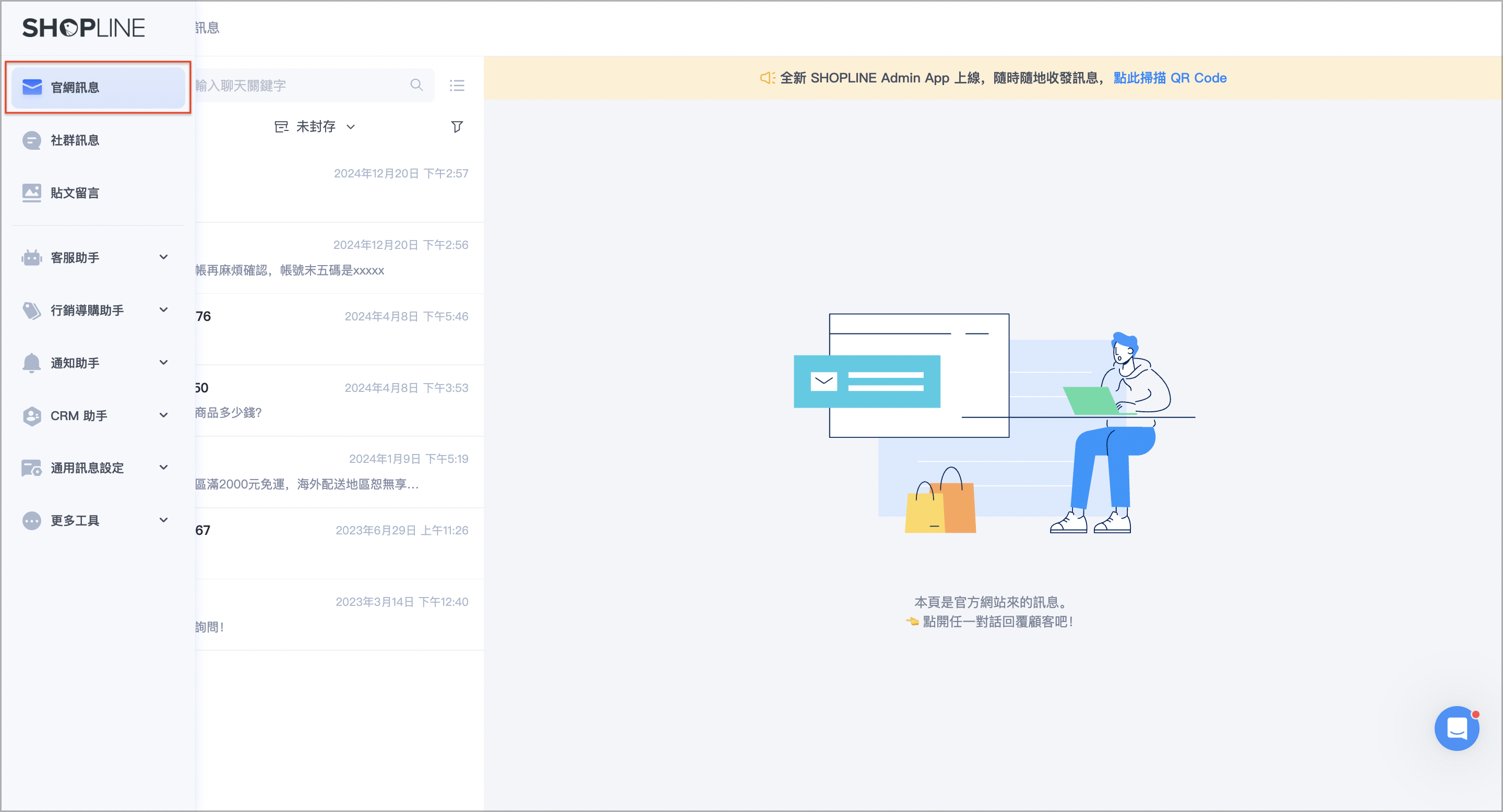
Task: Open the 行銷導購助手 menu label
Action: 87,311
